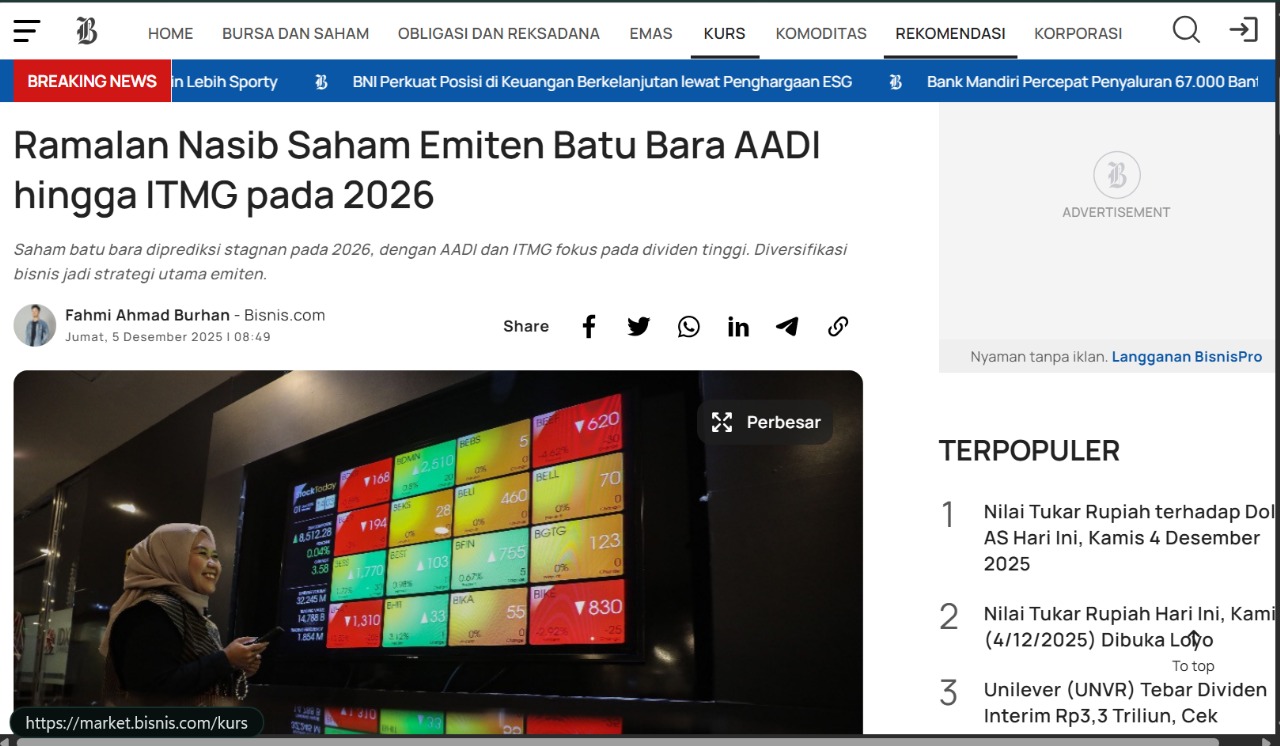Image resolution: width=1280 pixels, height=746 pixels.
Task: Click the login arrow icon
Action: click(1244, 30)
